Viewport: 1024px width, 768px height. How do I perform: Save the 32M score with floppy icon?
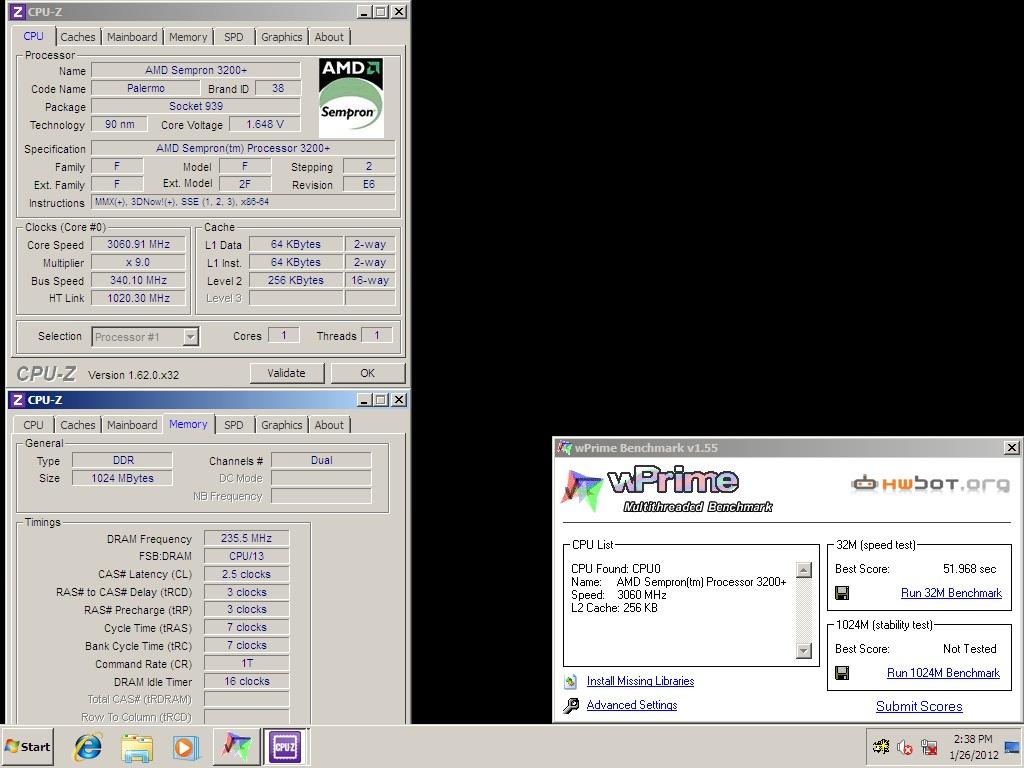click(x=842, y=593)
